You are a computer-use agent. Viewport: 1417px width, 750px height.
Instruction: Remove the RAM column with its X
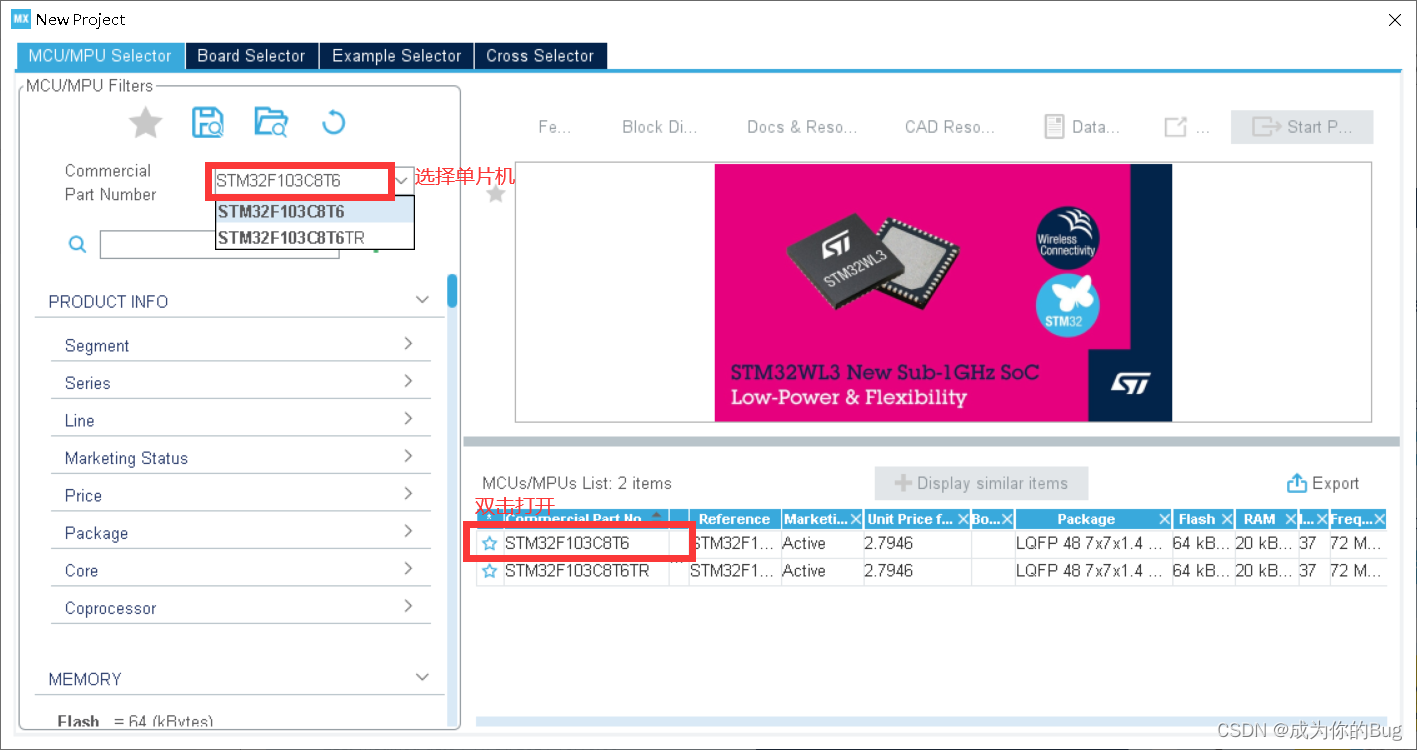[x=1289, y=519]
